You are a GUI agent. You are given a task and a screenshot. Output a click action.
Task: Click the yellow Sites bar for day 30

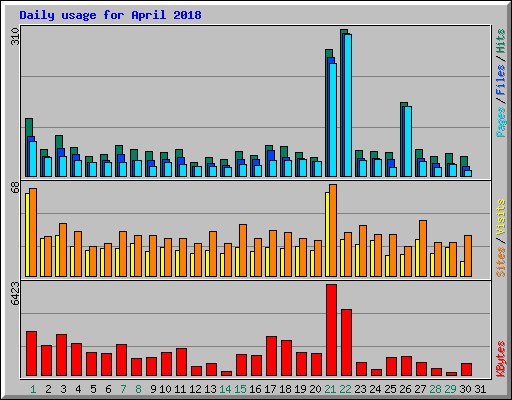(462, 269)
